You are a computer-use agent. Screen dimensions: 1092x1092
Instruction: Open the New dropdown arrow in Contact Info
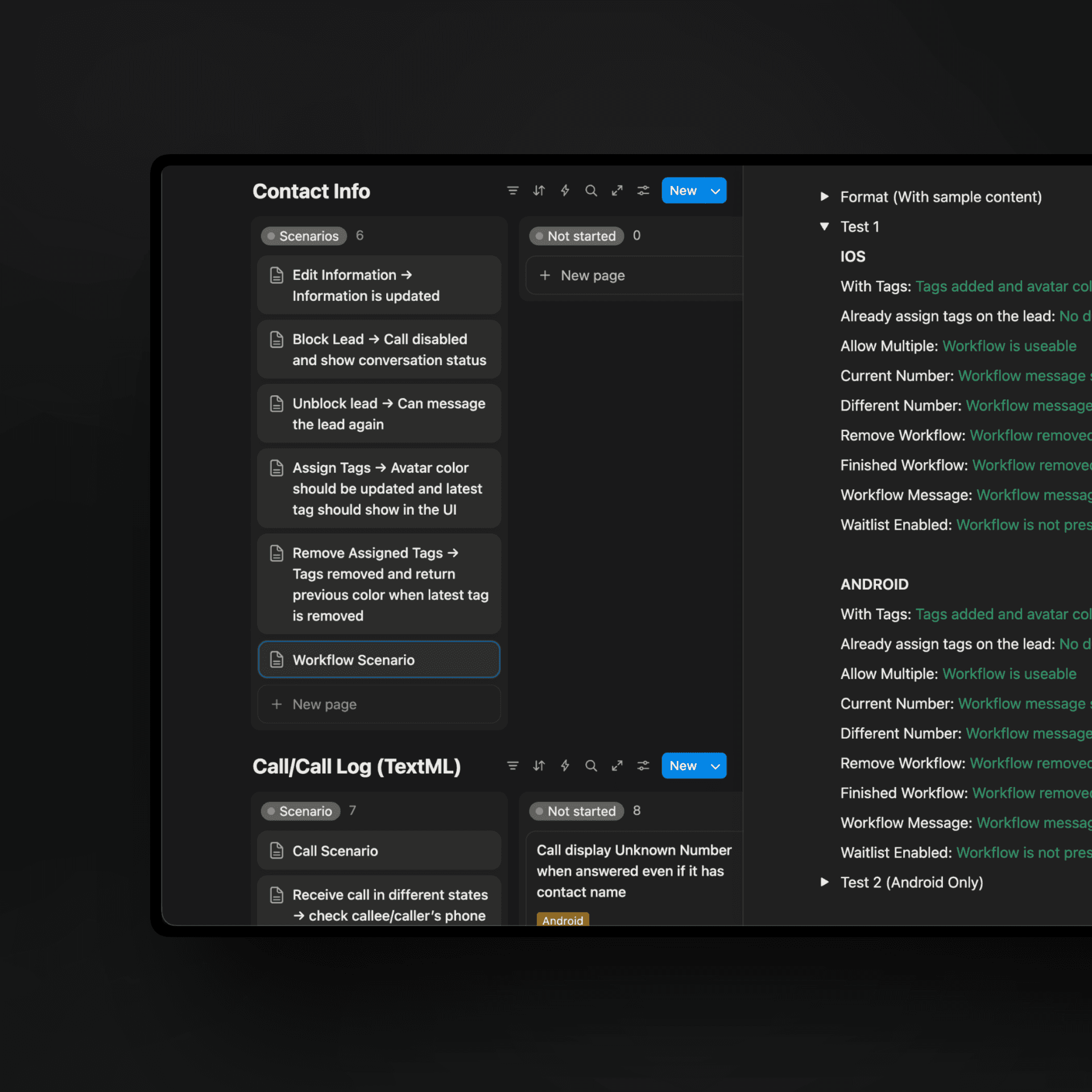[x=715, y=191]
